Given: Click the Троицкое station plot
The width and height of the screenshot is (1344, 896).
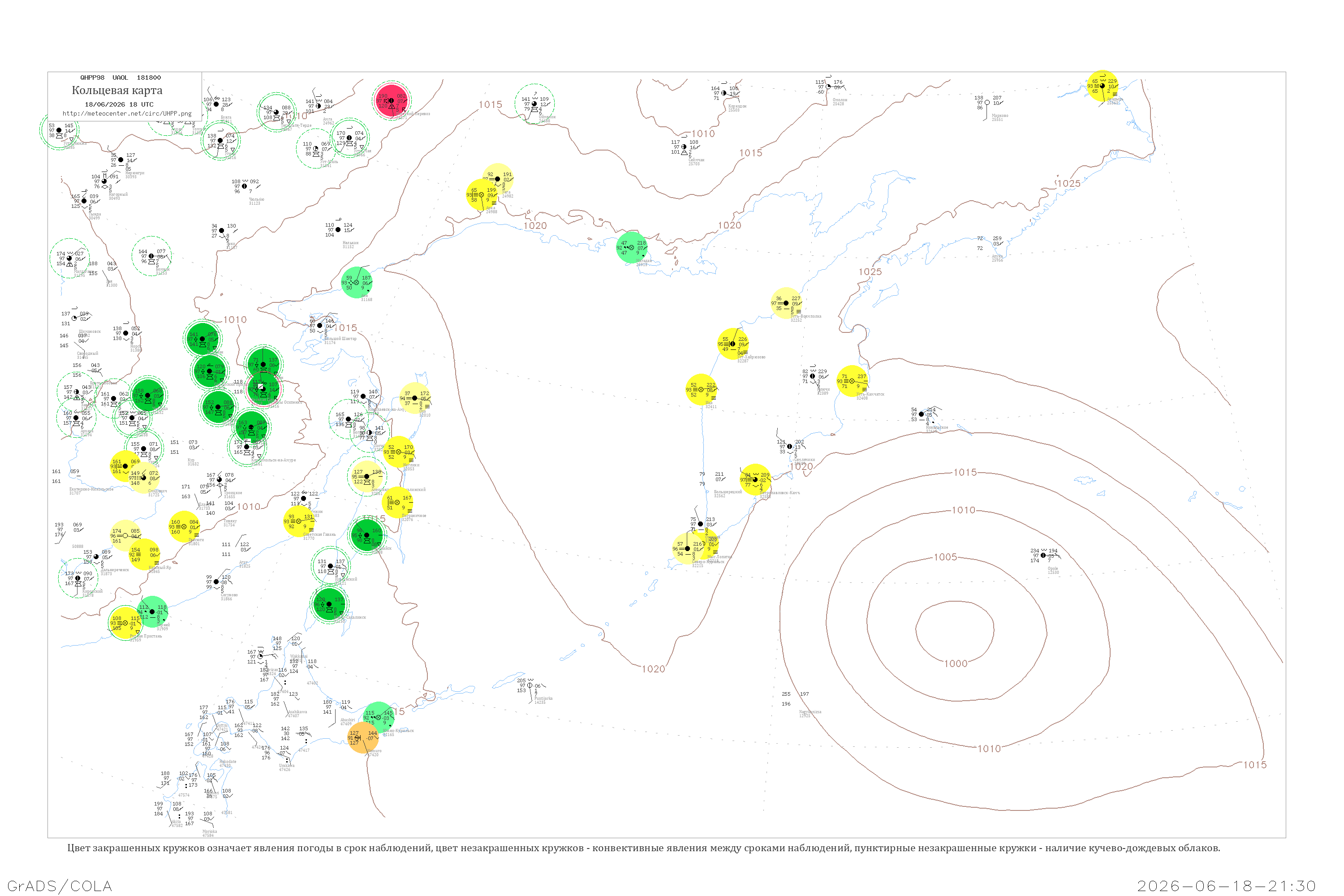Looking at the screenshot, I should tap(220, 480).
